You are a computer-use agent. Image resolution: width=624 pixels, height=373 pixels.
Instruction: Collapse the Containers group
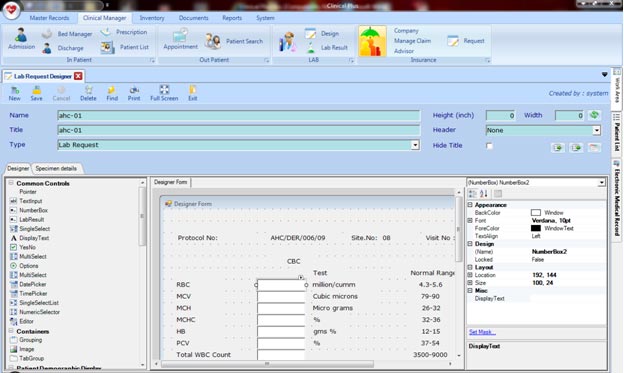(11, 331)
